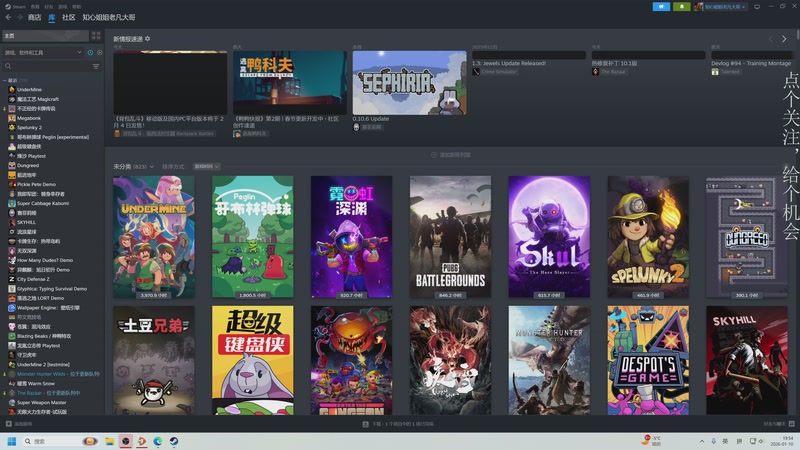This screenshot has width=800, height=450.
Task: Open Devlog #94 - Training Montage news
Action: (x=751, y=63)
